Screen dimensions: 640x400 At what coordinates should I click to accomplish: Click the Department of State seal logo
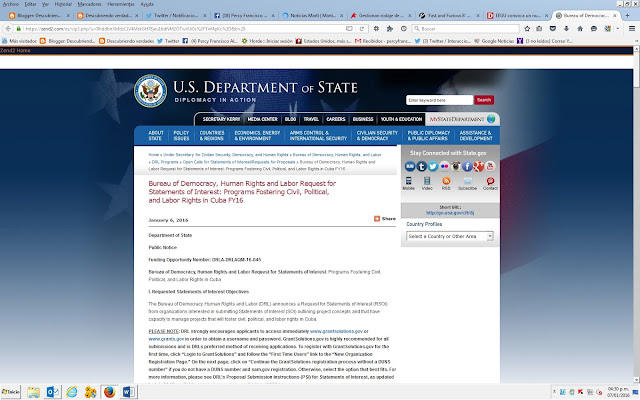point(150,91)
